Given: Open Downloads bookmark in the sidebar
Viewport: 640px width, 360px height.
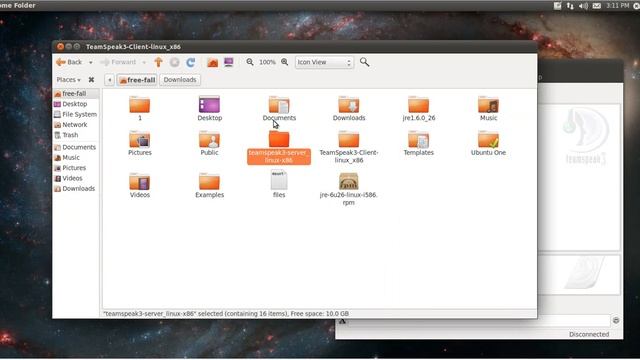Looking at the screenshot, I should pyautogui.click(x=76, y=189).
